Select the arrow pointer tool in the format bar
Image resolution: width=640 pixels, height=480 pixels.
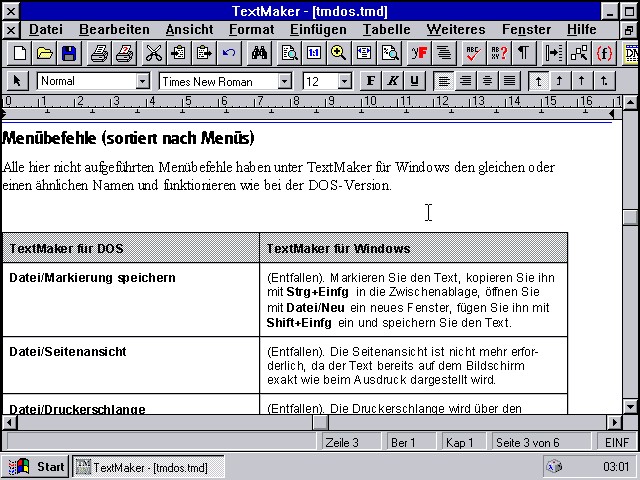(x=17, y=81)
